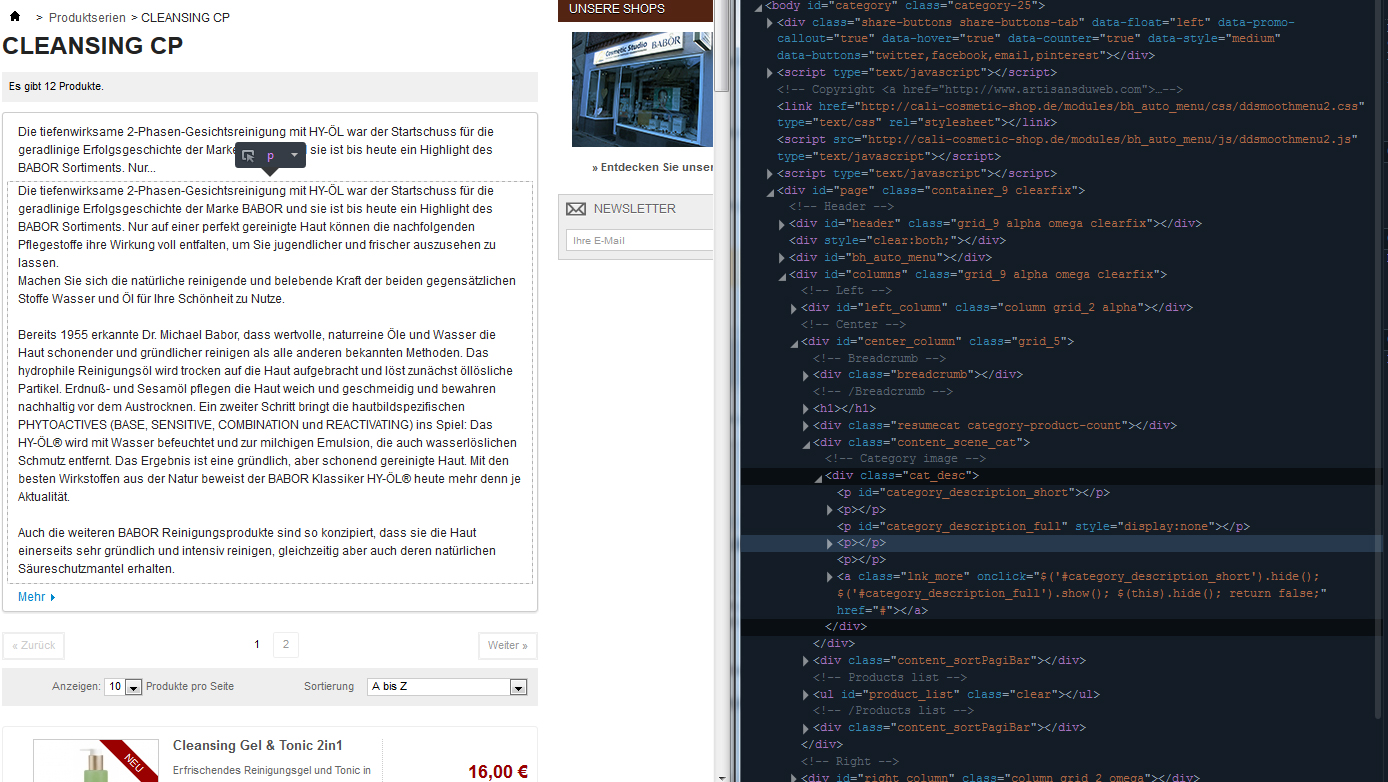Go to the previous page with « Zurück

click(34, 645)
